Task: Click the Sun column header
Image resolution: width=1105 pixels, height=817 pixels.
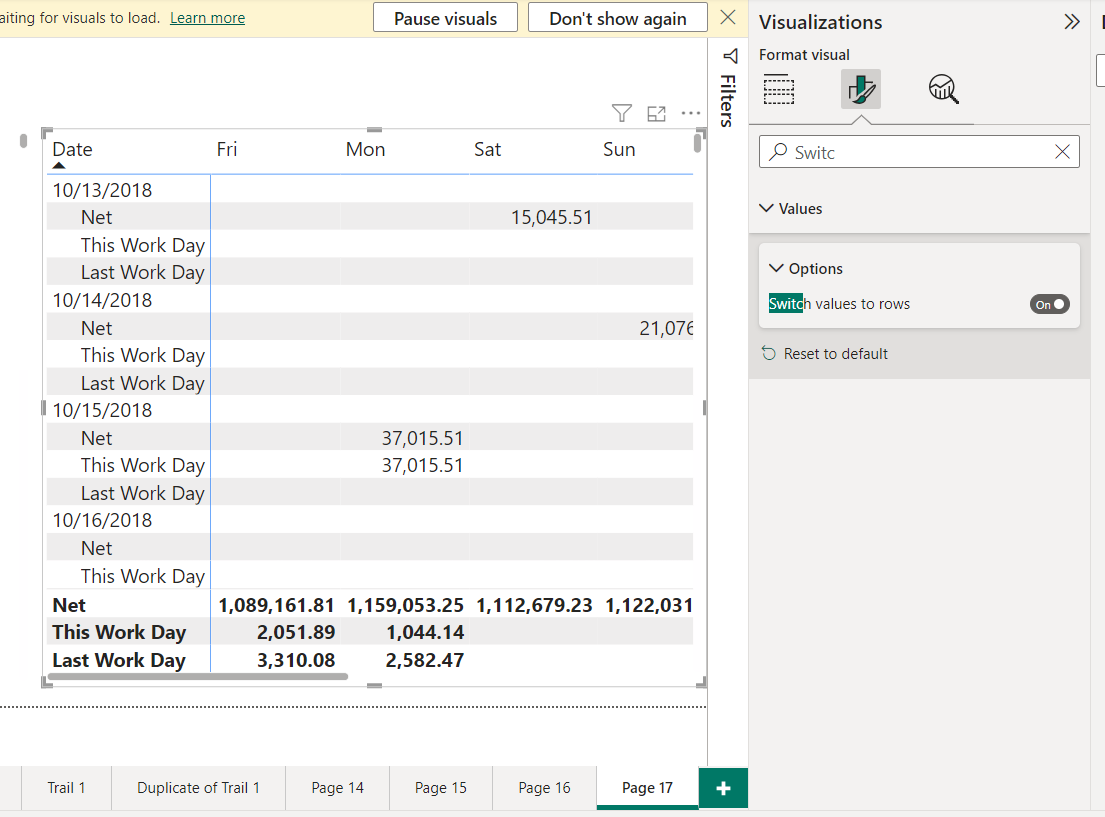Action: [x=619, y=149]
